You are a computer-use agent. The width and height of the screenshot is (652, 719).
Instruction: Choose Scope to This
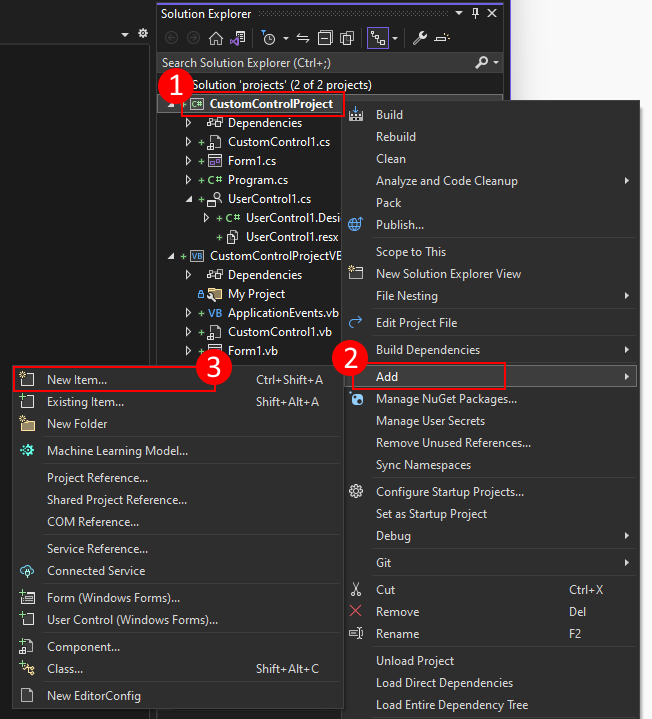[411, 252]
